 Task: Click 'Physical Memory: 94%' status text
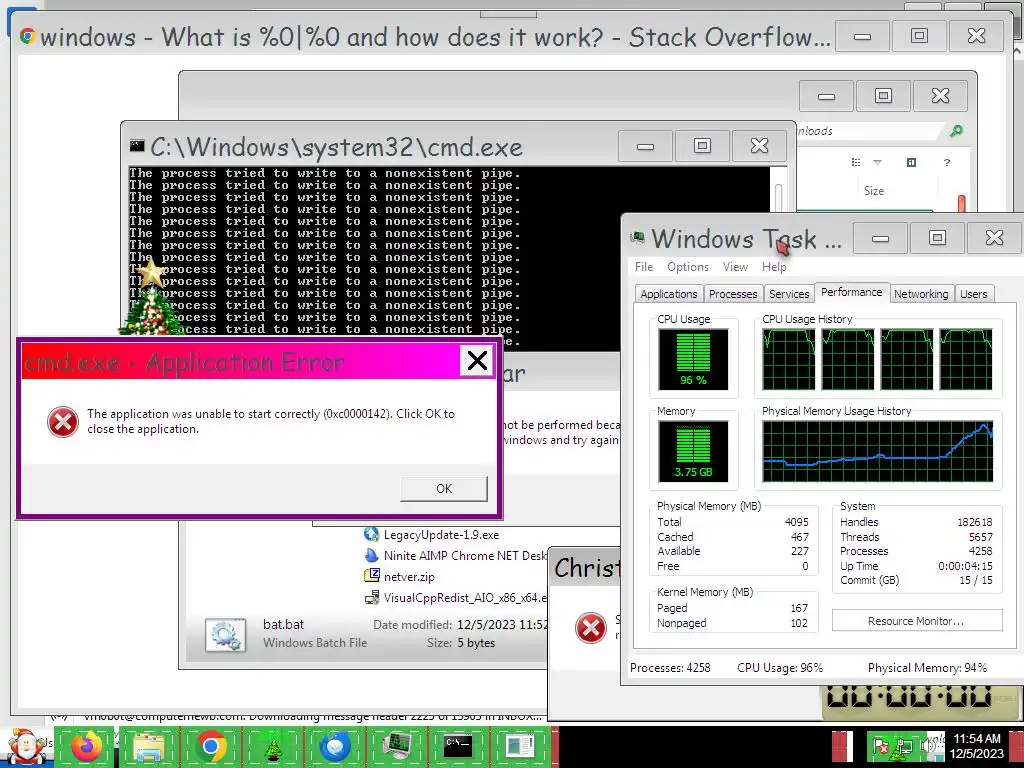pos(927,668)
